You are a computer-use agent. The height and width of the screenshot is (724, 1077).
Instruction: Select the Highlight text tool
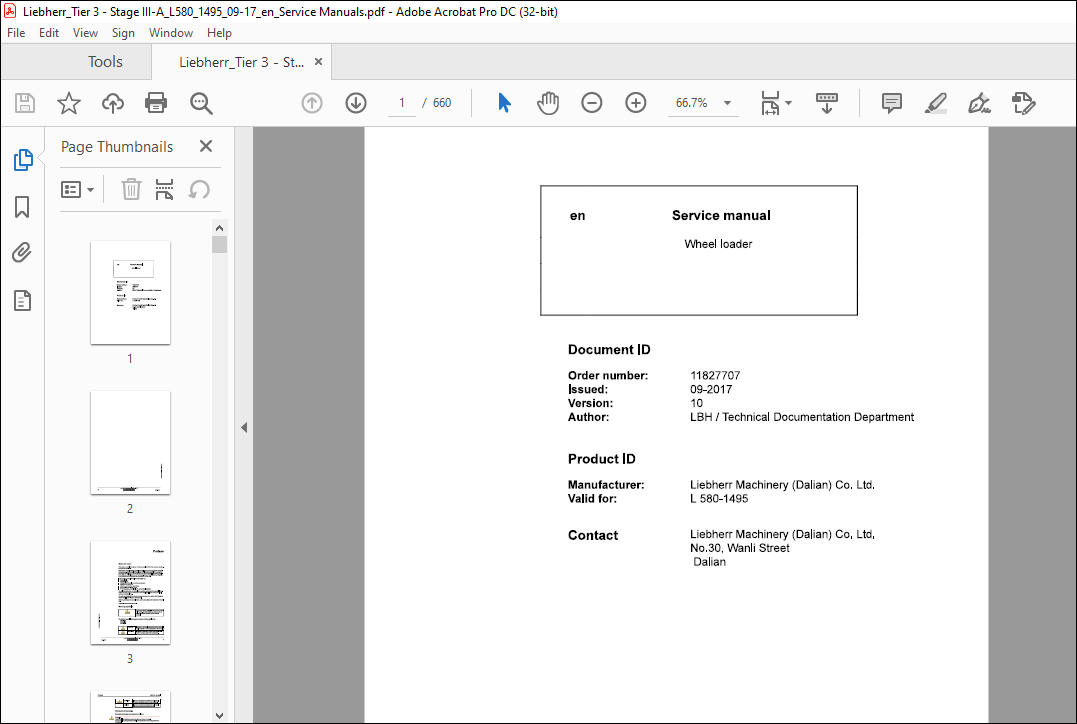936,103
